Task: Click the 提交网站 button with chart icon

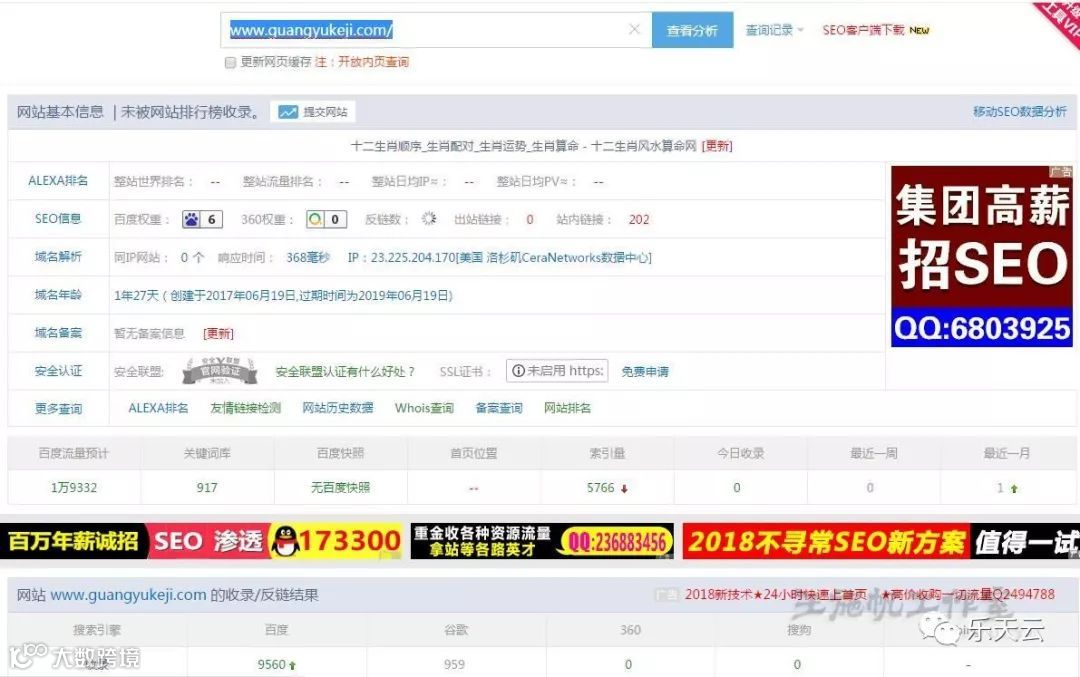Action: coord(313,112)
